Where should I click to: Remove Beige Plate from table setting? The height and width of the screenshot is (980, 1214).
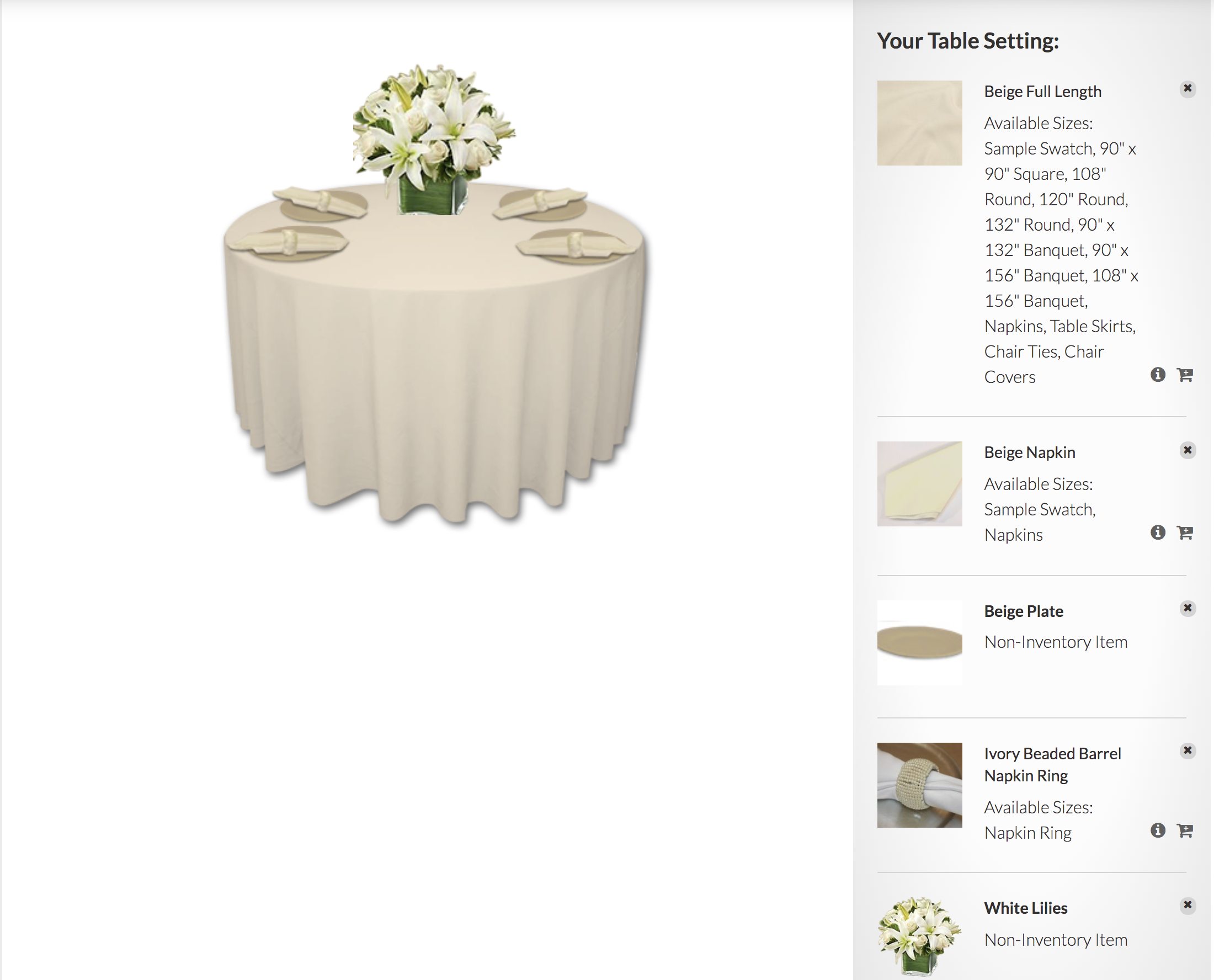1188,608
